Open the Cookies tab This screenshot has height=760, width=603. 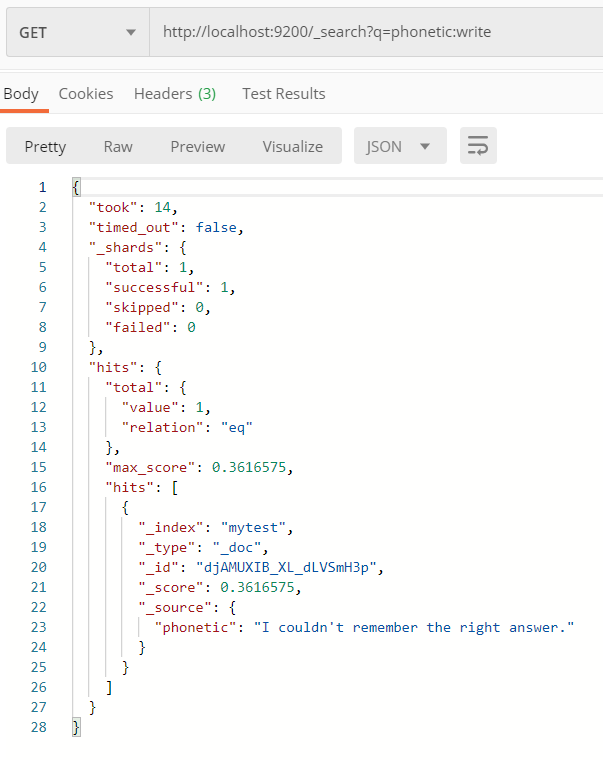click(86, 94)
